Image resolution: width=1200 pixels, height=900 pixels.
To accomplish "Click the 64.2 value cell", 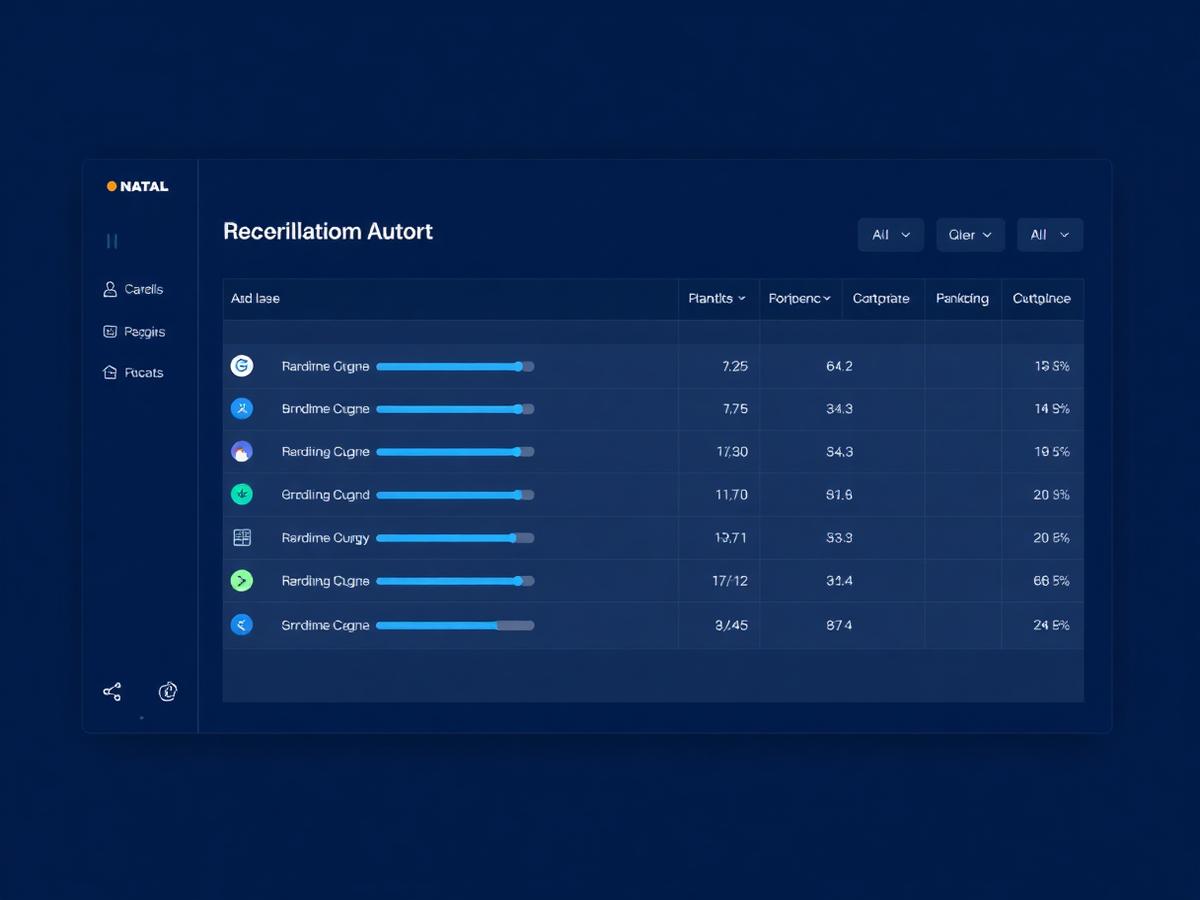I will [839, 366].
